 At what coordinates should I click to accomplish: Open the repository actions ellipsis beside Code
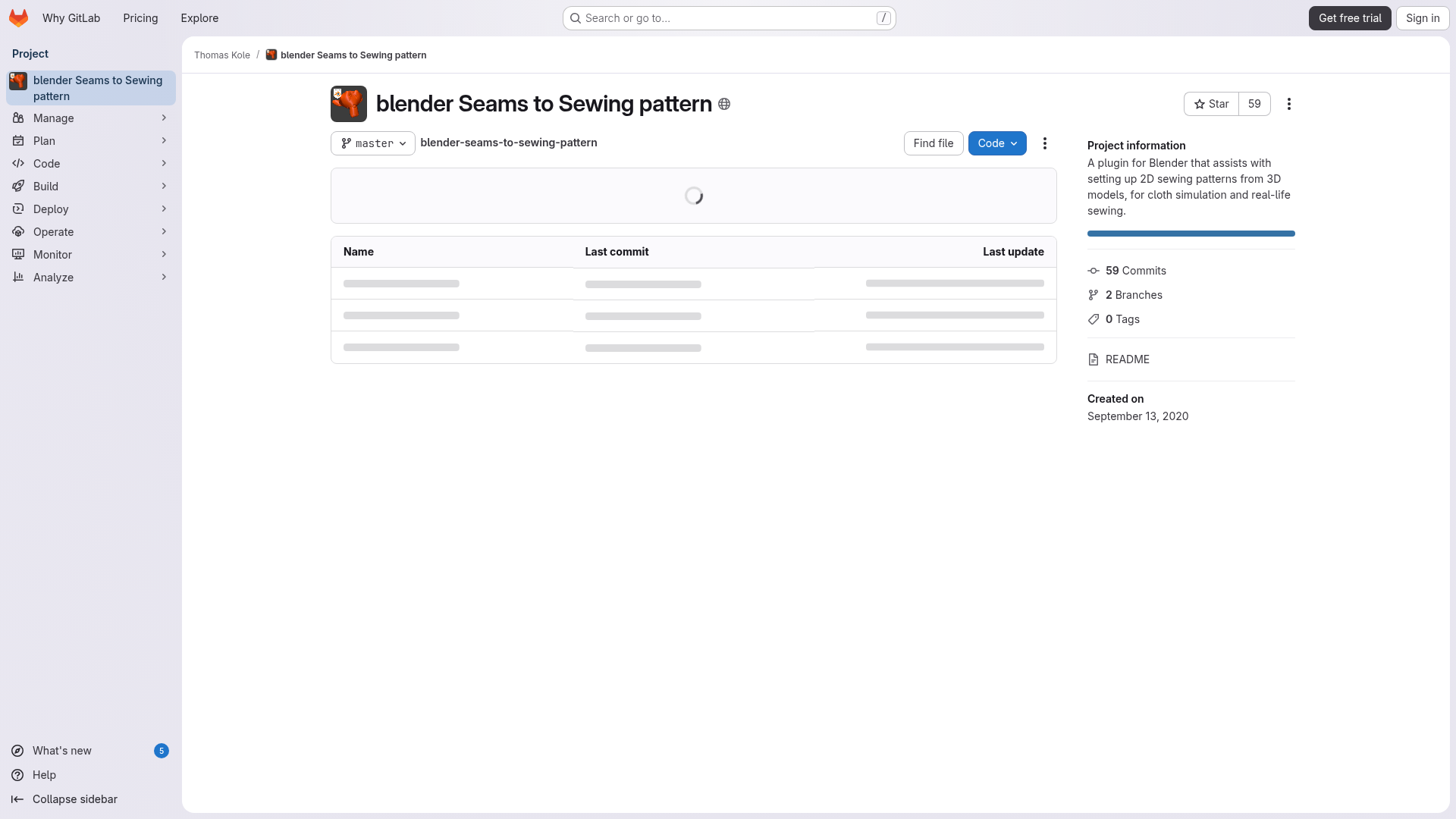tap(1045, 143)
